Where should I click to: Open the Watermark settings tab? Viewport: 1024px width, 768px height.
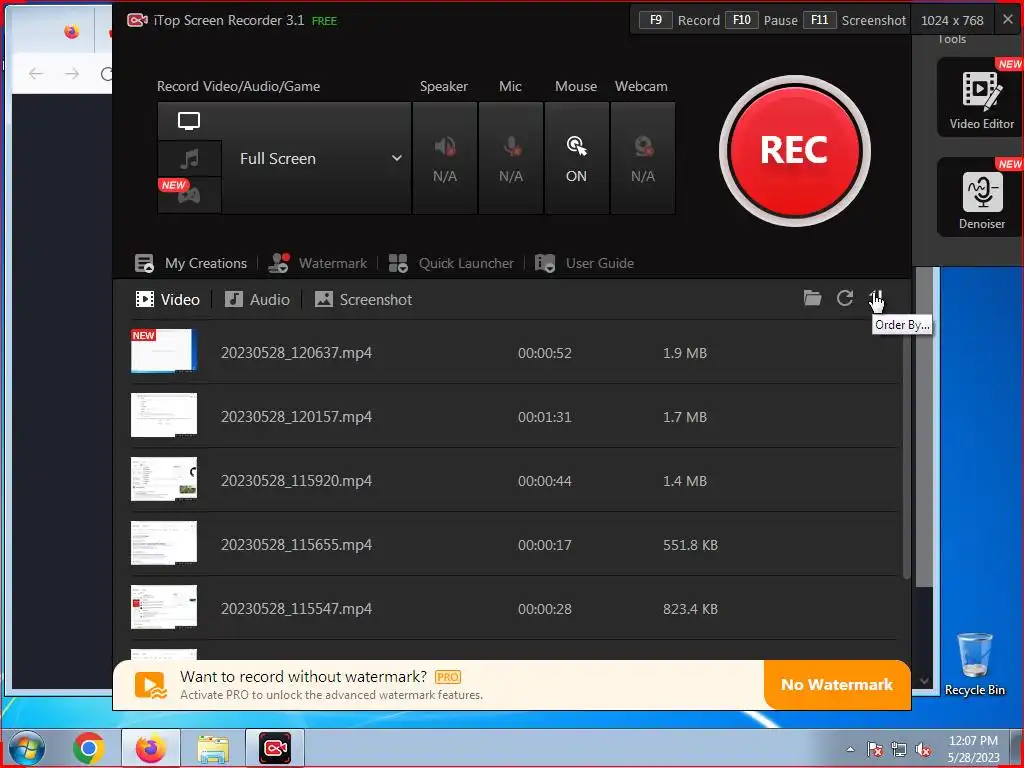(318, 263)
